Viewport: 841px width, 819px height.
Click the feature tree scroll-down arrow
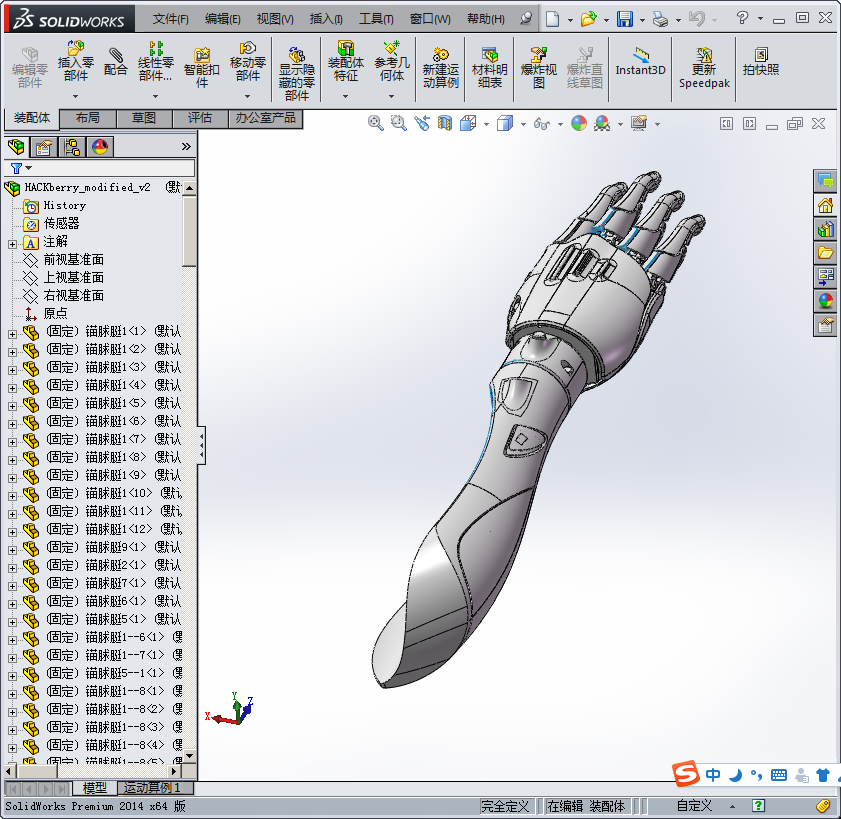pos(189,755)
